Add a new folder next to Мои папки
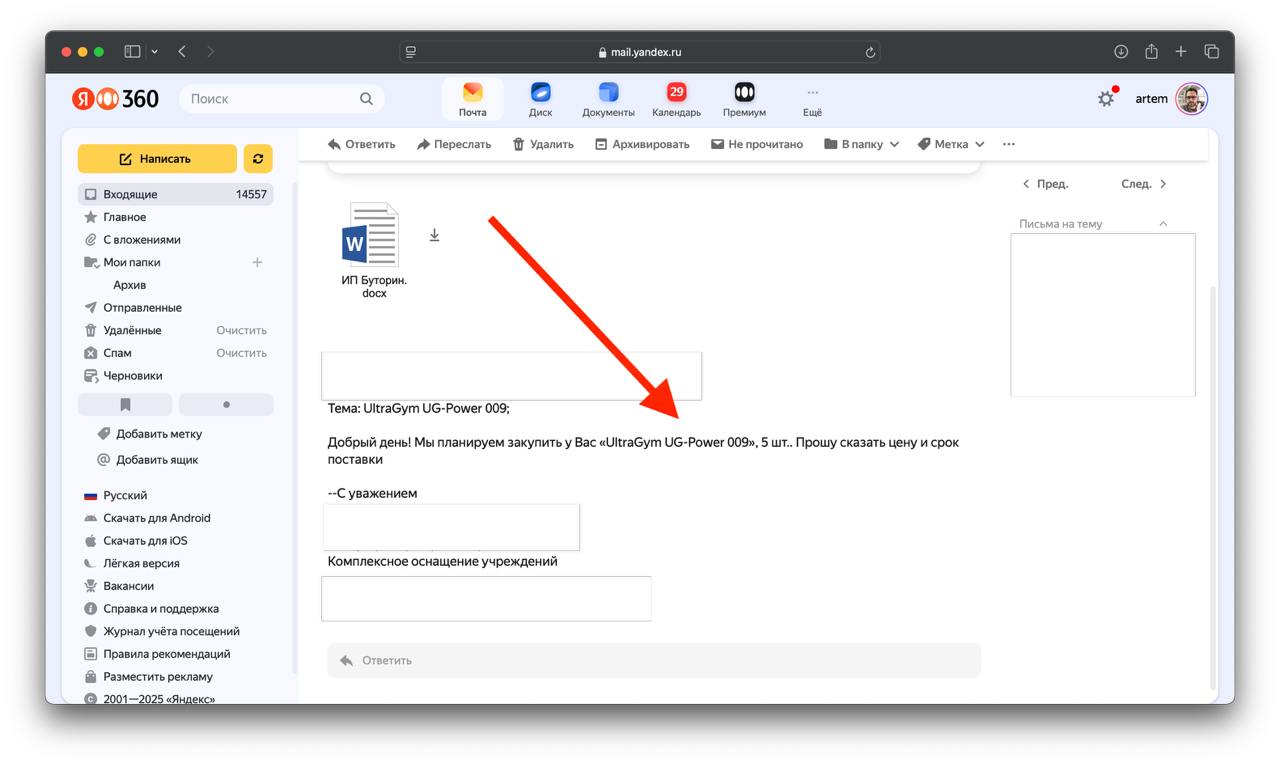 coord(257,262)
